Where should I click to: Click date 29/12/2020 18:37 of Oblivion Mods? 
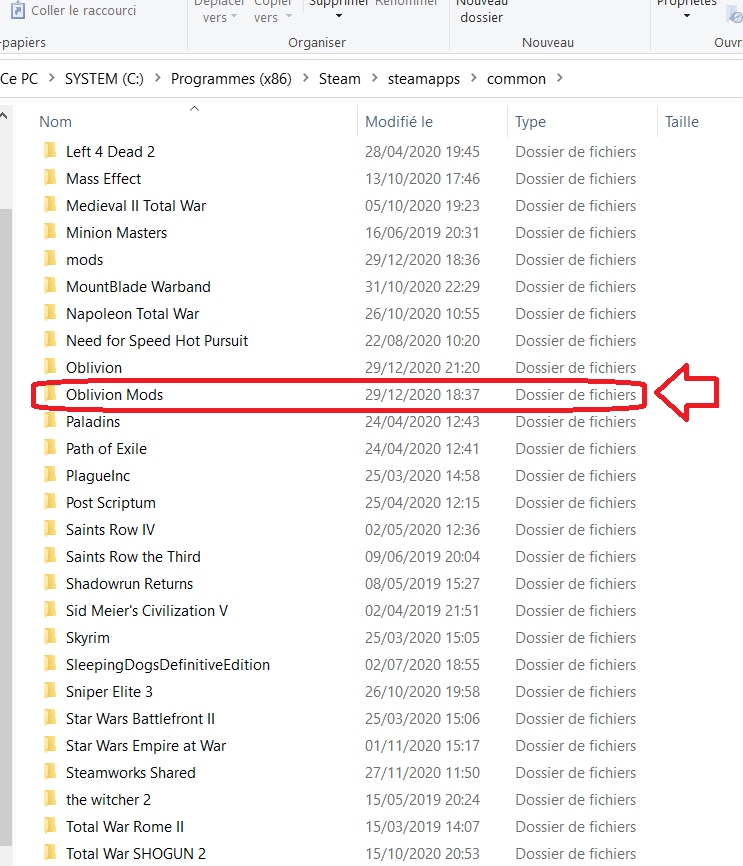coord(422,395)
